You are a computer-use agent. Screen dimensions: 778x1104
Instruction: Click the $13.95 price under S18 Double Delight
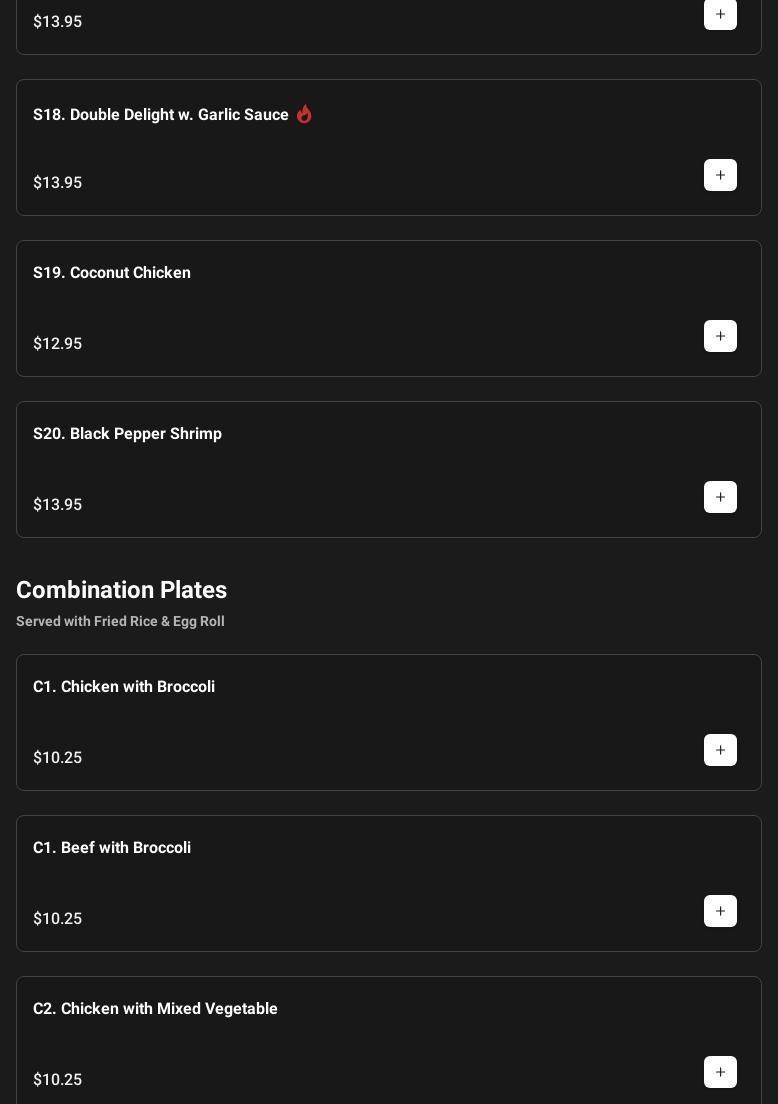[x=58, y=183]
